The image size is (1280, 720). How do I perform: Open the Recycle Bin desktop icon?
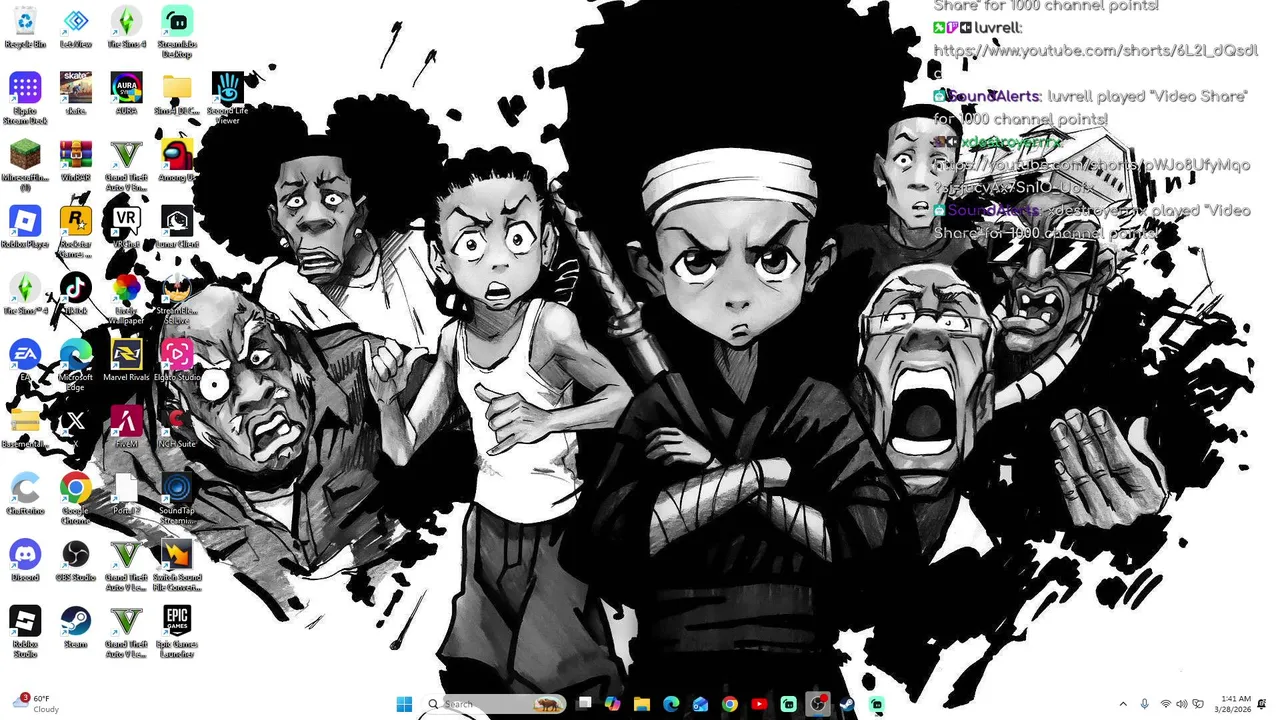25,27
